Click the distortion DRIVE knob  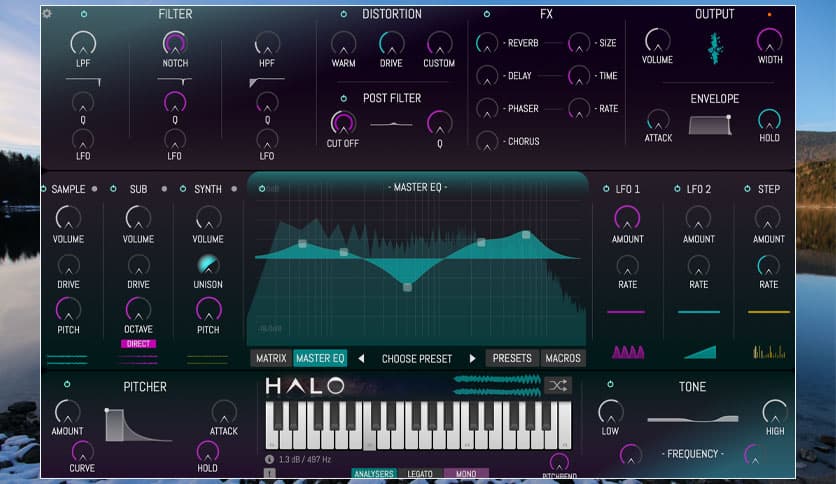coord(391,44)
